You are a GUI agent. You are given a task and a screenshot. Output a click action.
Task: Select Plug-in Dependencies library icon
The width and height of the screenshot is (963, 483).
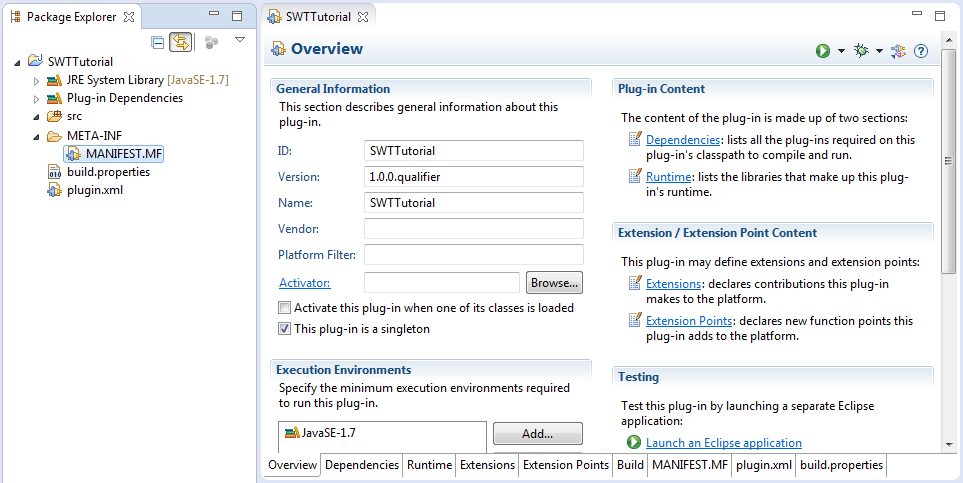point(55,98)
